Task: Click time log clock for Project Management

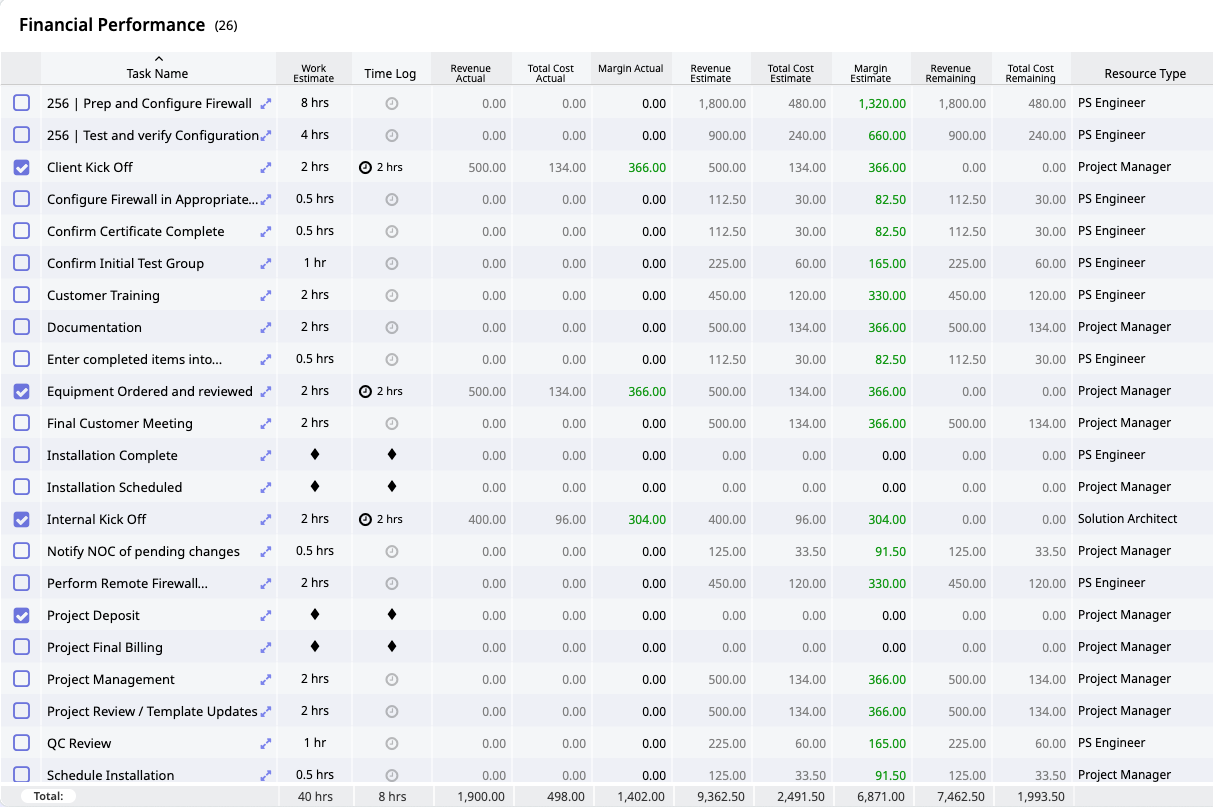Action: tap(392, 680)
